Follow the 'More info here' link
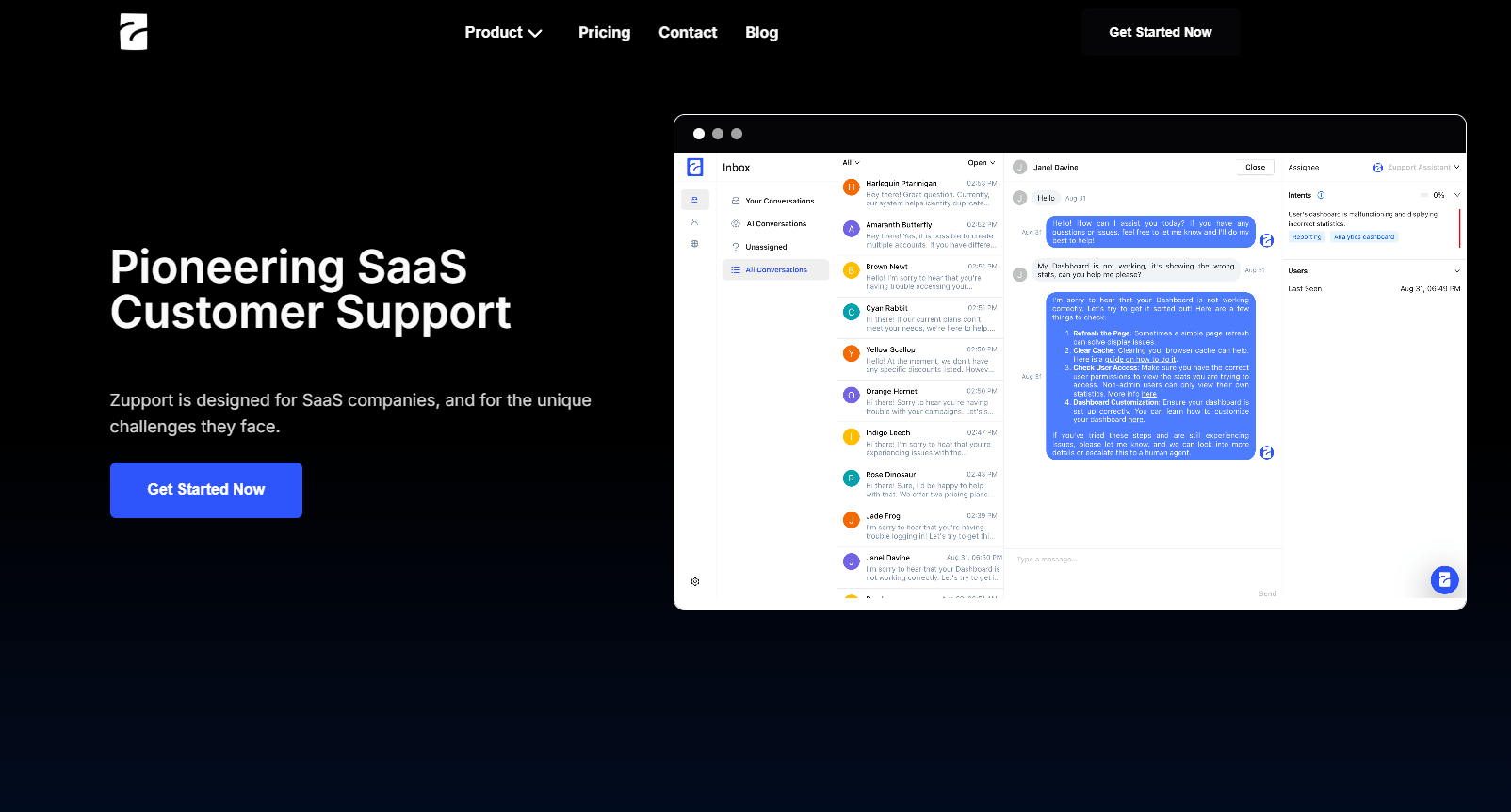1511x812 pixels. pyautogui.click(x=1149, y=394)
